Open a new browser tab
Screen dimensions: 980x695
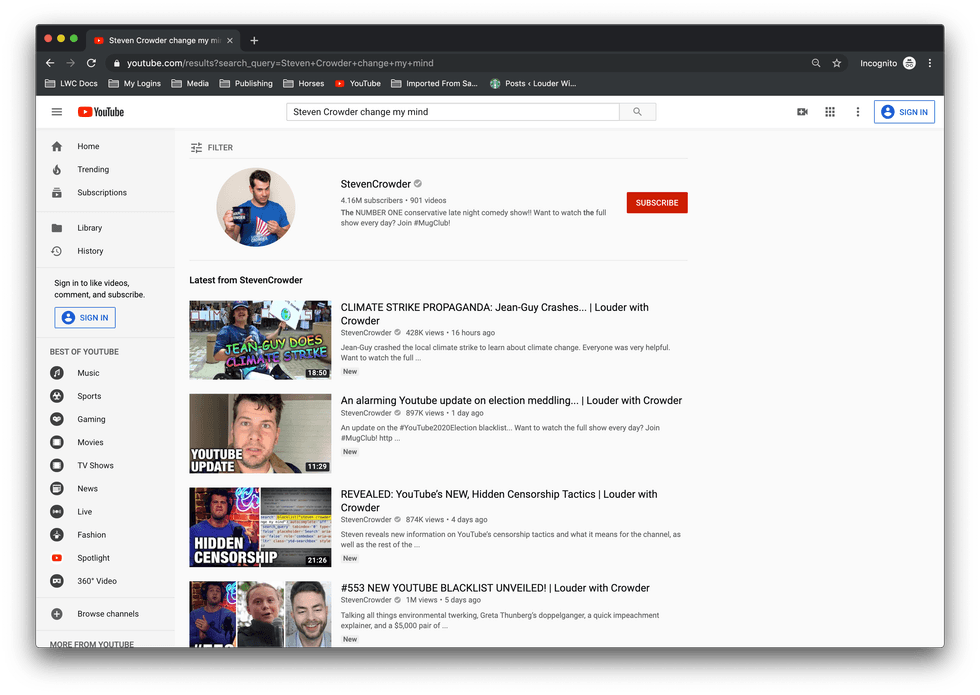click(254, 40)
